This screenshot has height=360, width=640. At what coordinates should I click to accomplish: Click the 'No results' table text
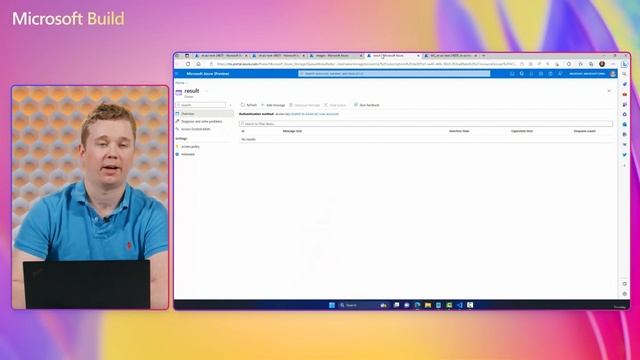(248, 140)
